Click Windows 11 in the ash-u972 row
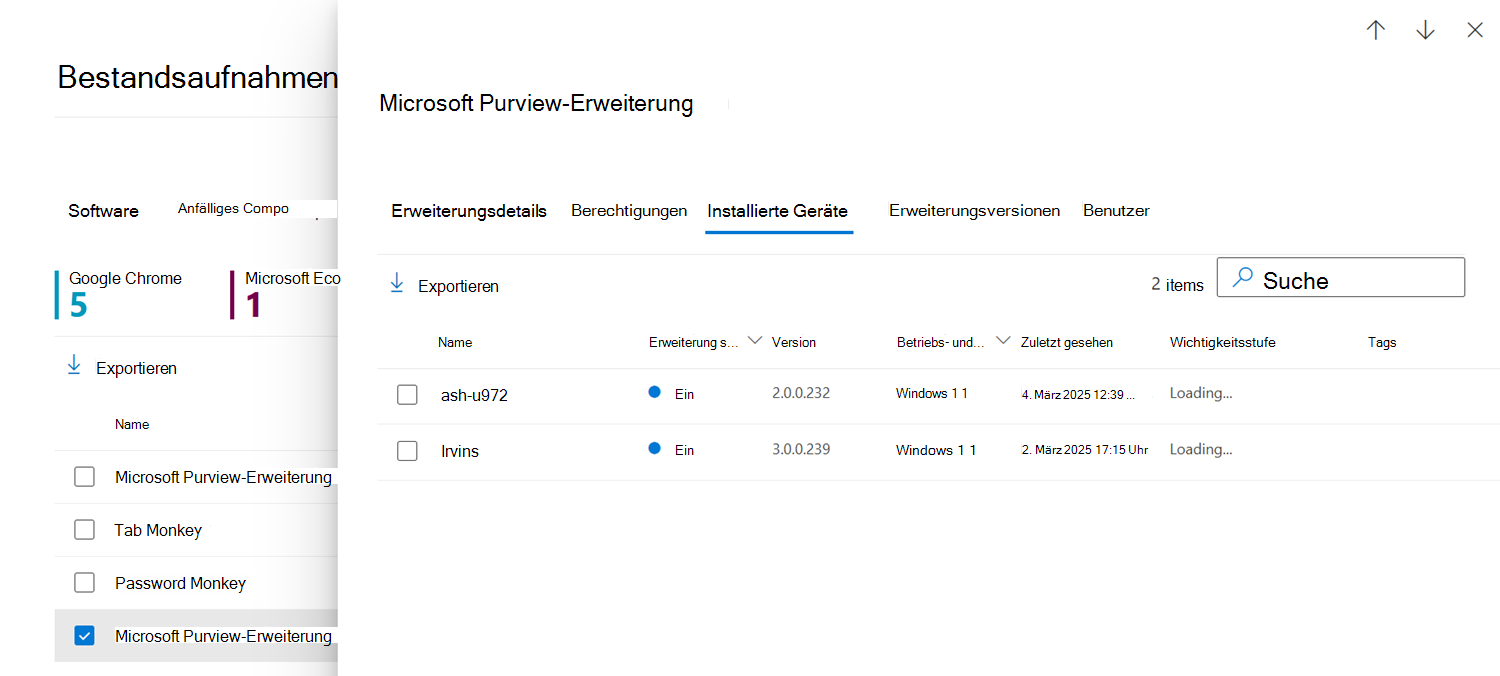 coord(932,393)
